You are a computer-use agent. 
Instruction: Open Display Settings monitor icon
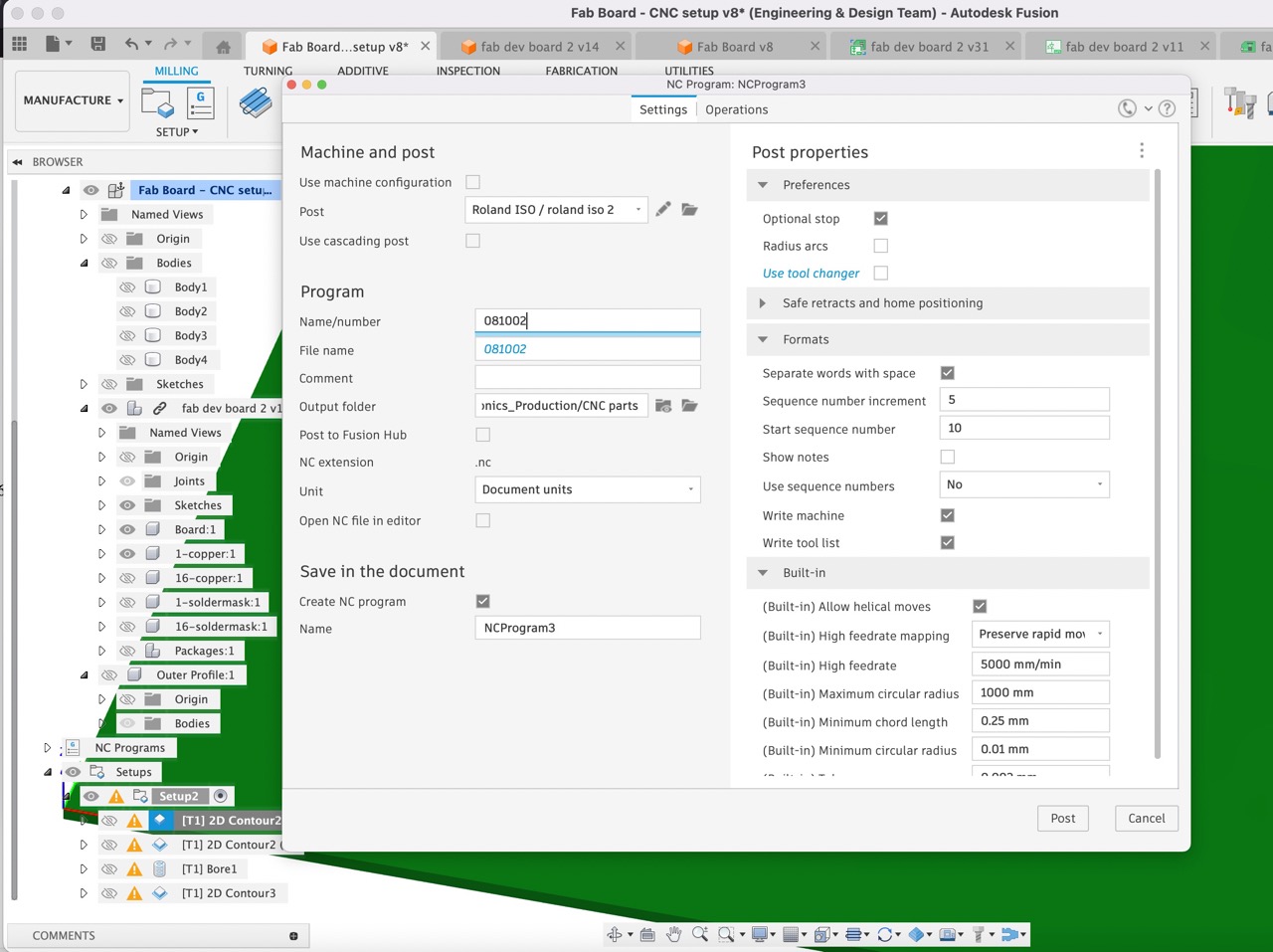click(760, 934)
